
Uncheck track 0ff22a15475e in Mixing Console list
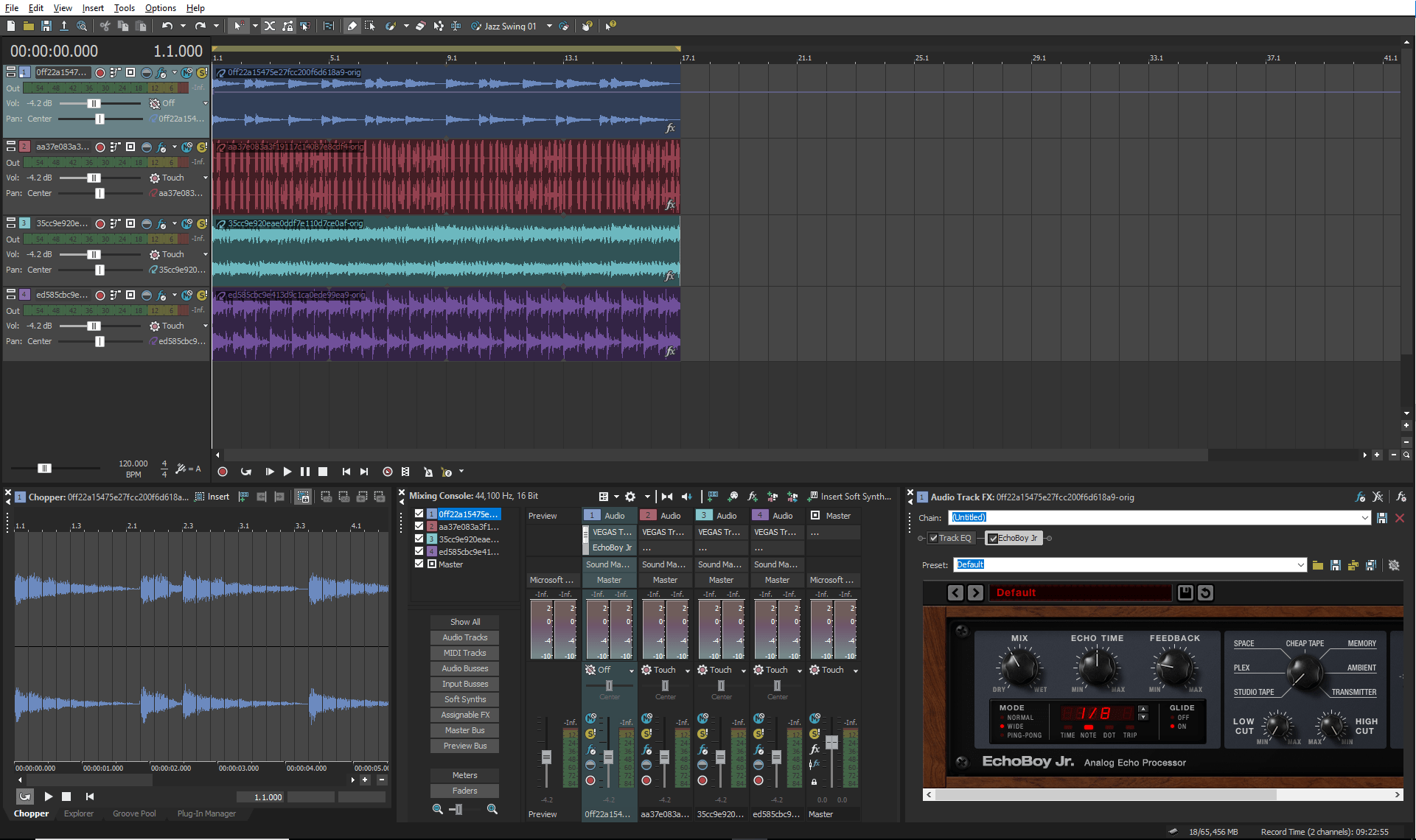click(x=419, y=514)
